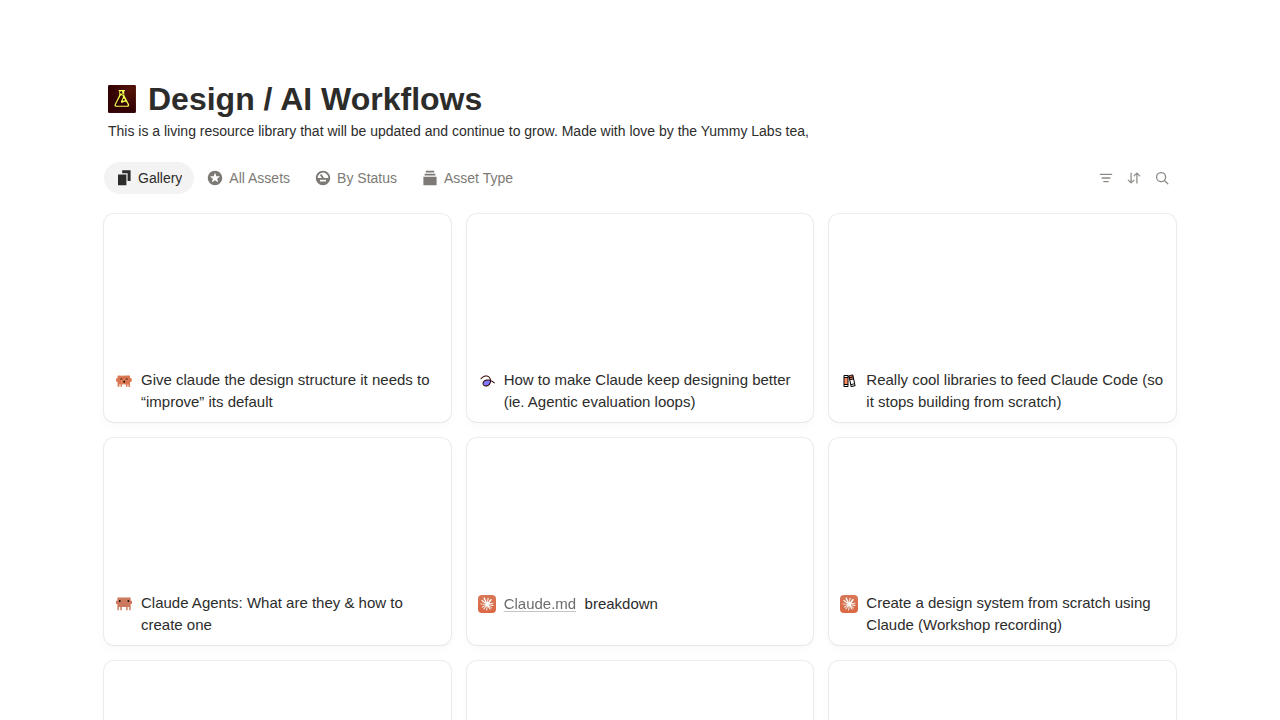The width and height of the screenshot is (1280, 720).
Task: Click the word 'breakdown' after Claude.md
Action: pos(621,604)
